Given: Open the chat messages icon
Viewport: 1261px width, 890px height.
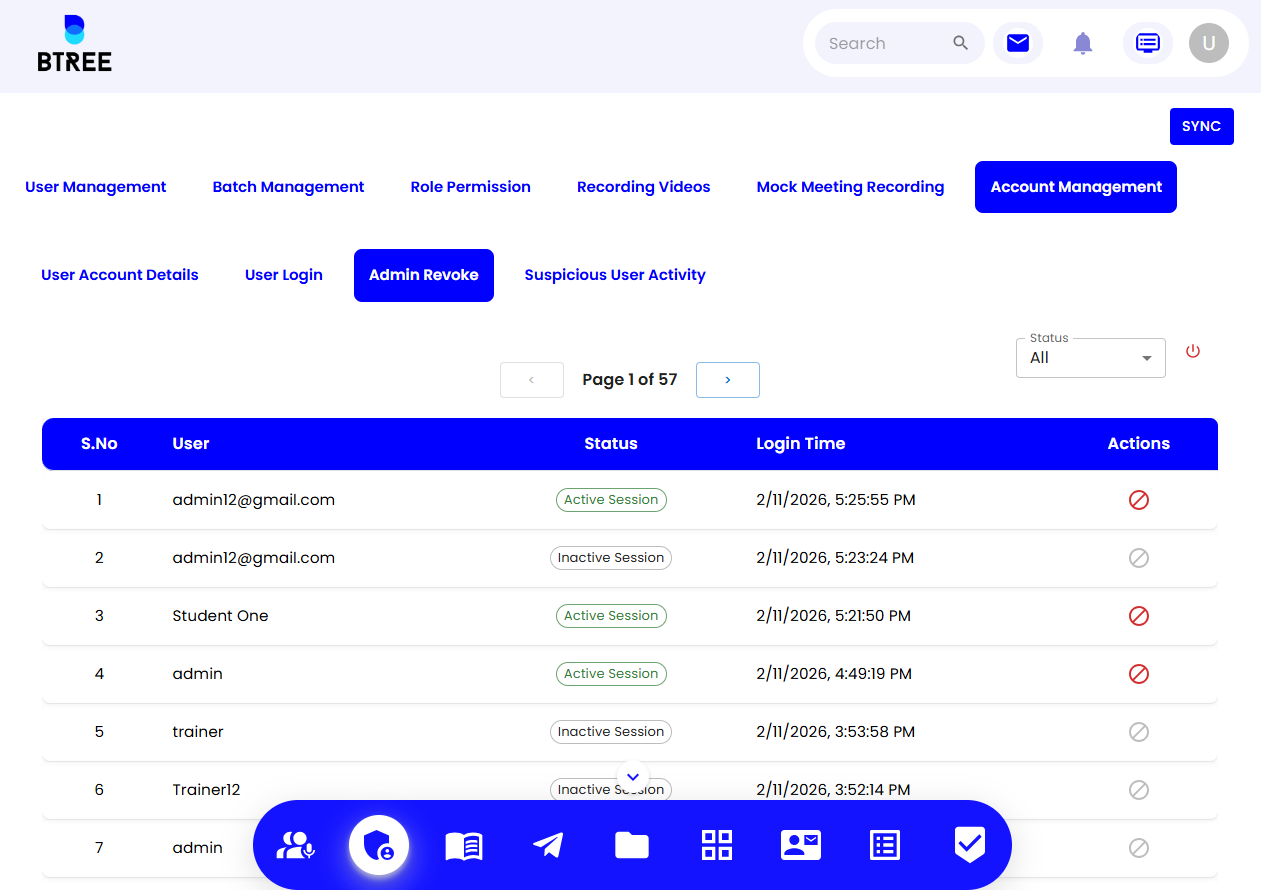Looking at the screenshot, I should 1148,43.
